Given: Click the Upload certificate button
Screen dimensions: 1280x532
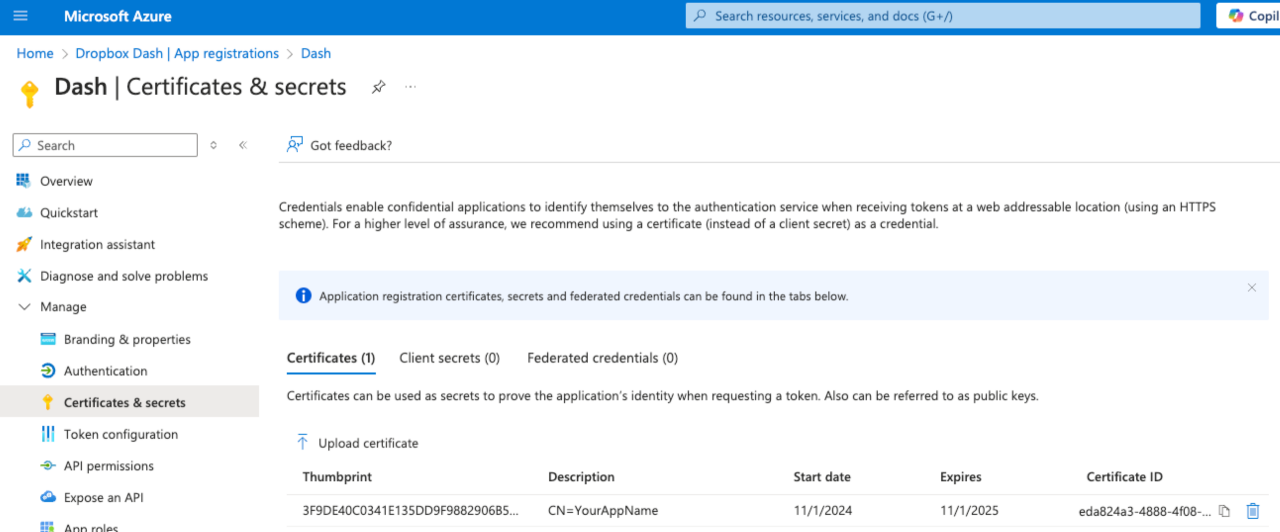Looking at the screenshot, I should click(x=357, y=443).
